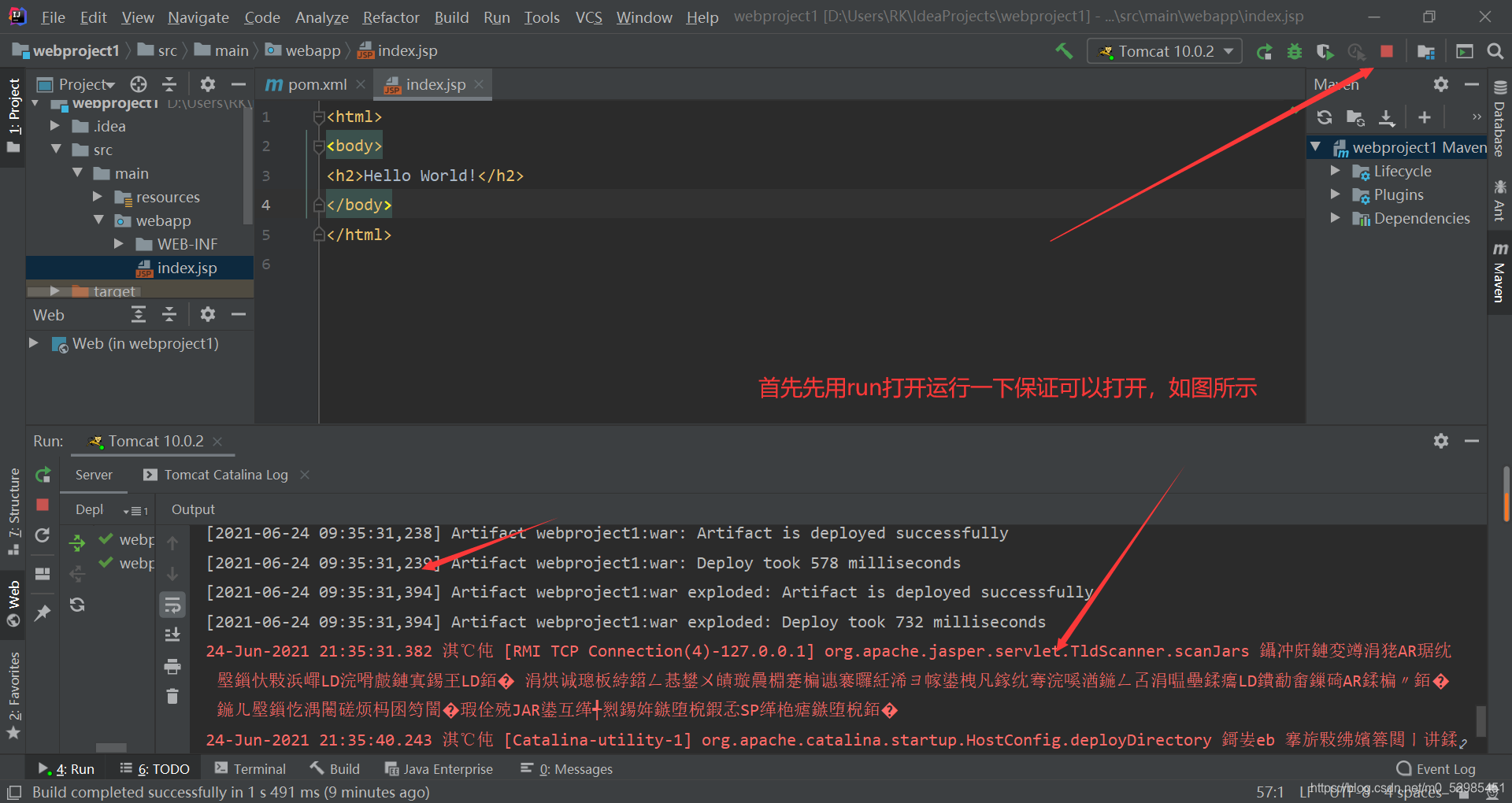The width and height of the screenshot is (1512, 803).
Task: Click the red Stop icon in top toolbar
Action: (x=1387, y=51)
